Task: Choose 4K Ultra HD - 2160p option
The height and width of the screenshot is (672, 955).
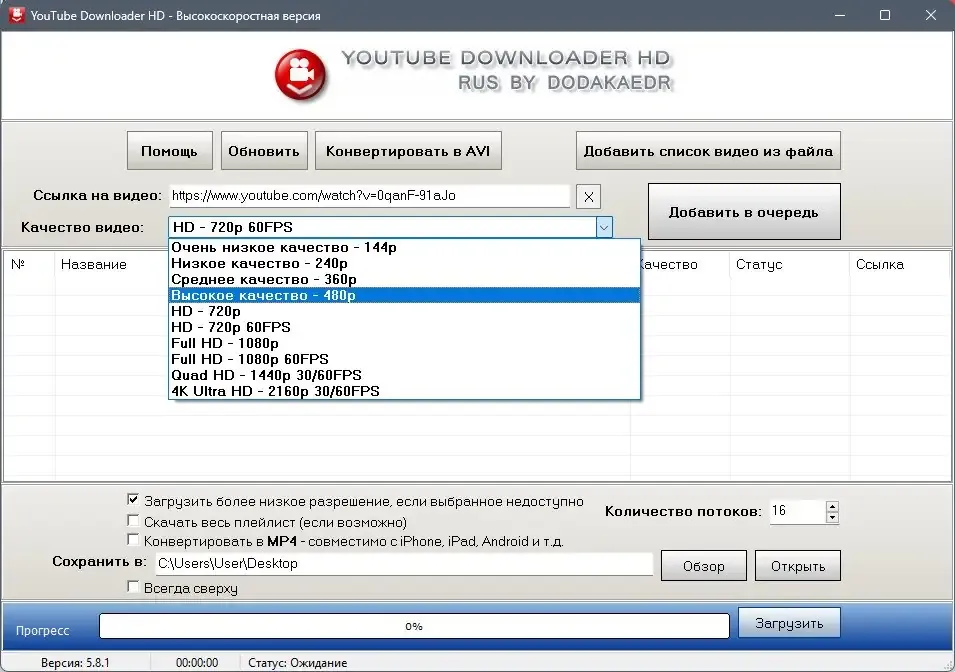Action: pyautogui.click(x=275, y=391)
